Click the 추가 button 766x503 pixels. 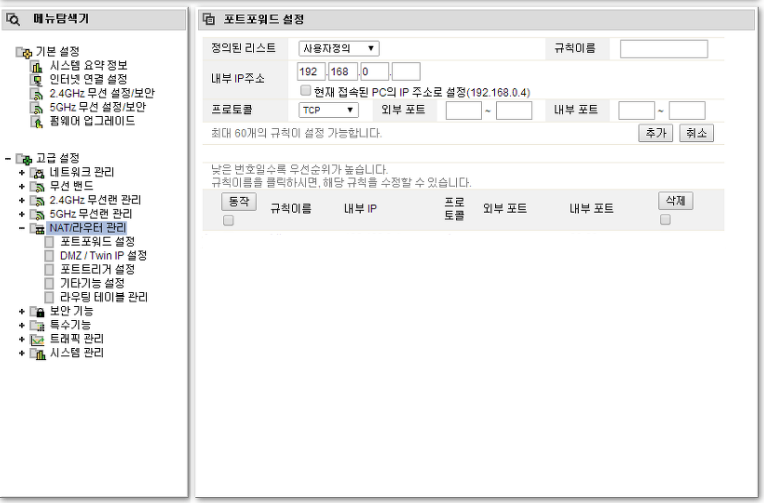point(655,133)
